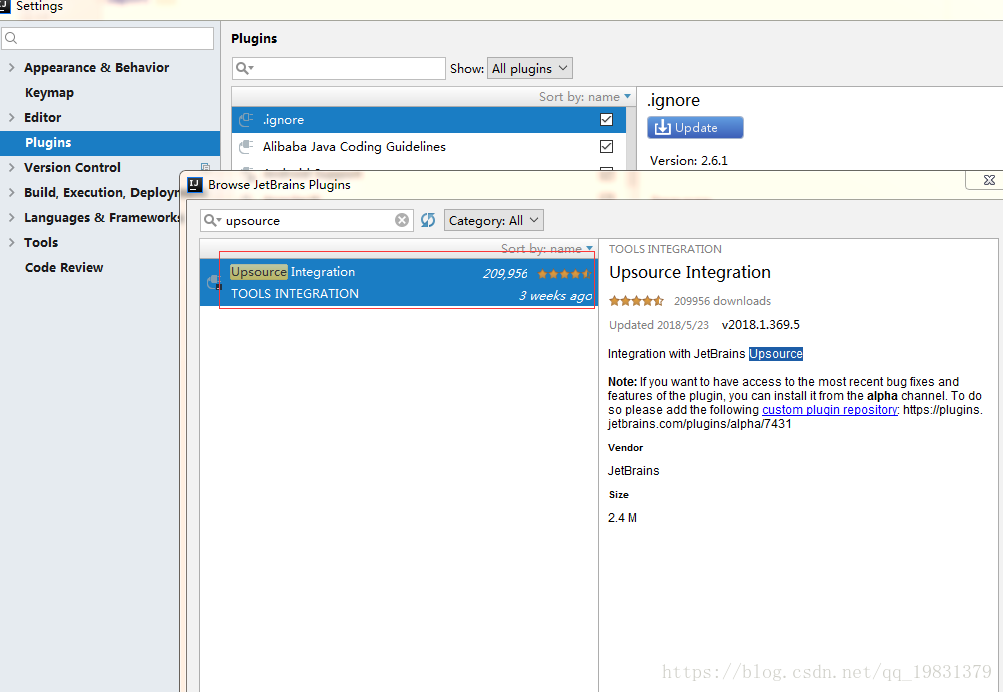Click the JetBrains vendor name

pyautogui.click(x=633, y=471)
